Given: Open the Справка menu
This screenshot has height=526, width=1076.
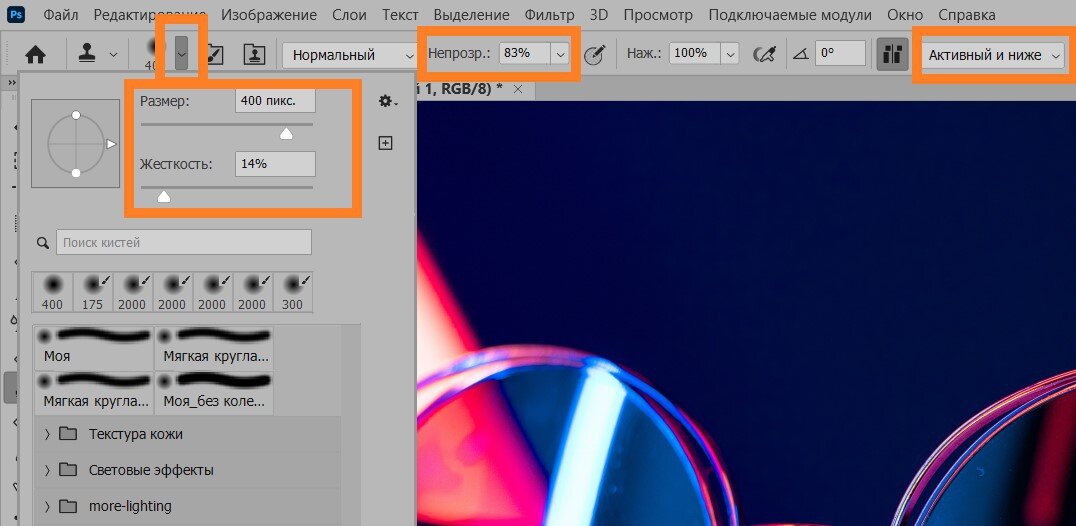Looking at the screenshot, I should coord(966,14).
